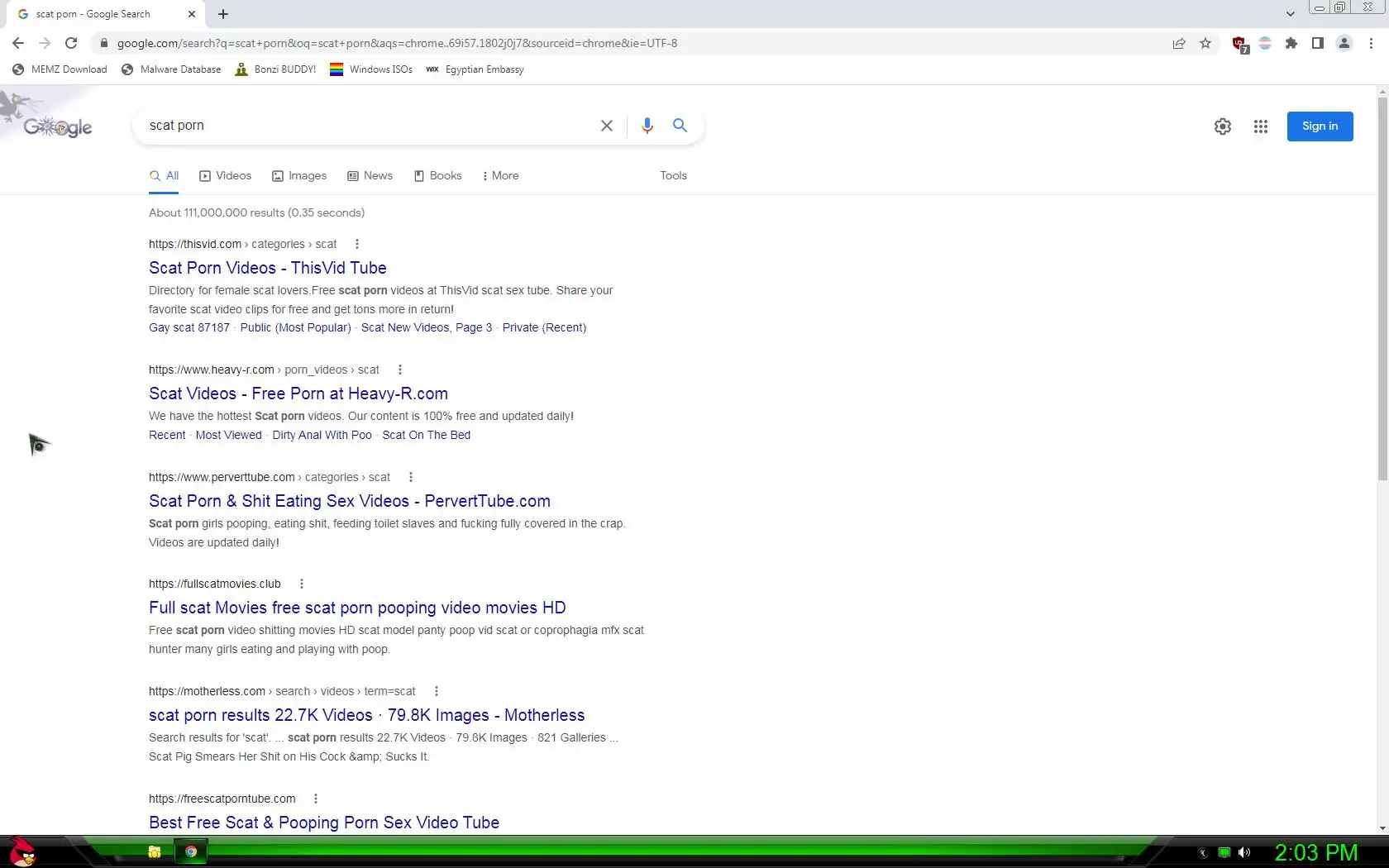The image size is (1389, 868).
Task: Click the Chrome address bar URL
Action: pos(397,43)
